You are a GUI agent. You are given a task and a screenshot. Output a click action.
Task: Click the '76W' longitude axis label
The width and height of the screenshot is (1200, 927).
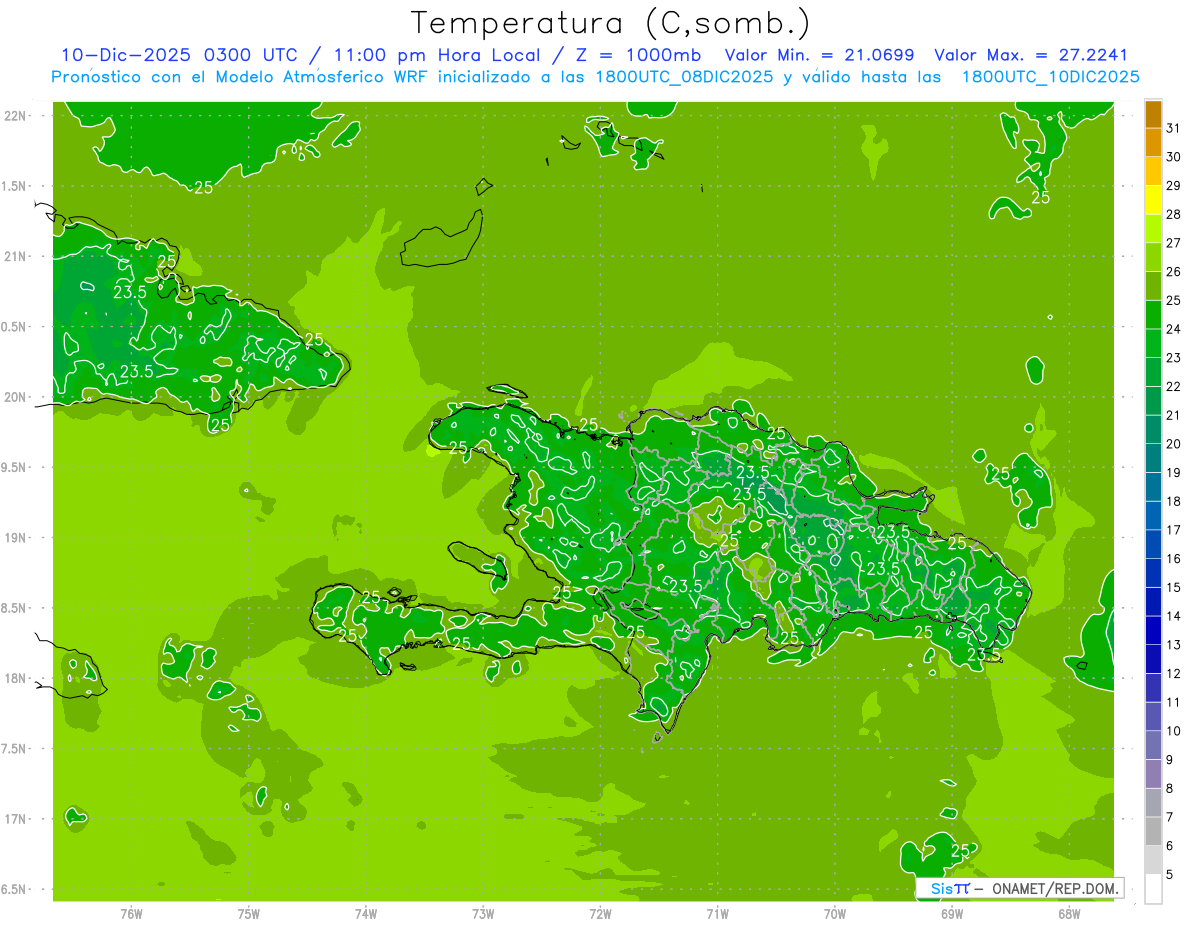tap(131, 914)
